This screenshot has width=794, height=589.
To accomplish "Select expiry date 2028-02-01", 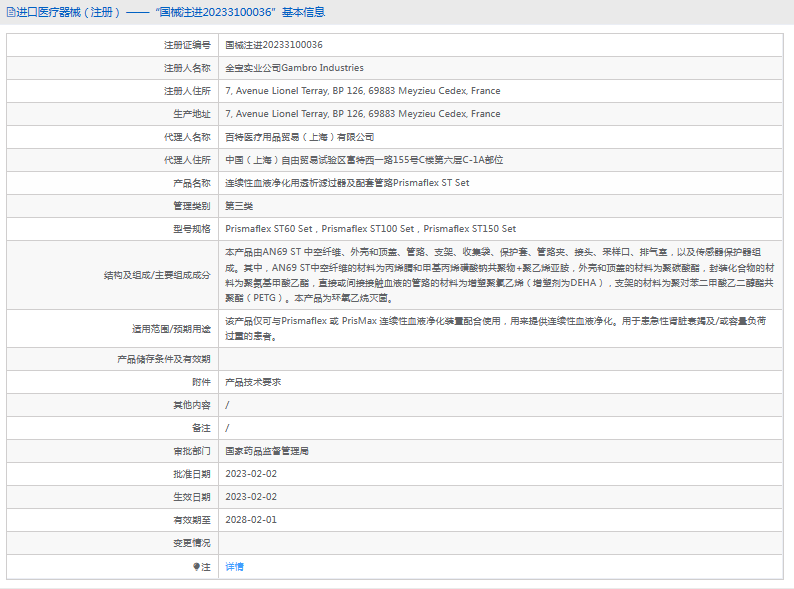I will click(x=251, y=520).
